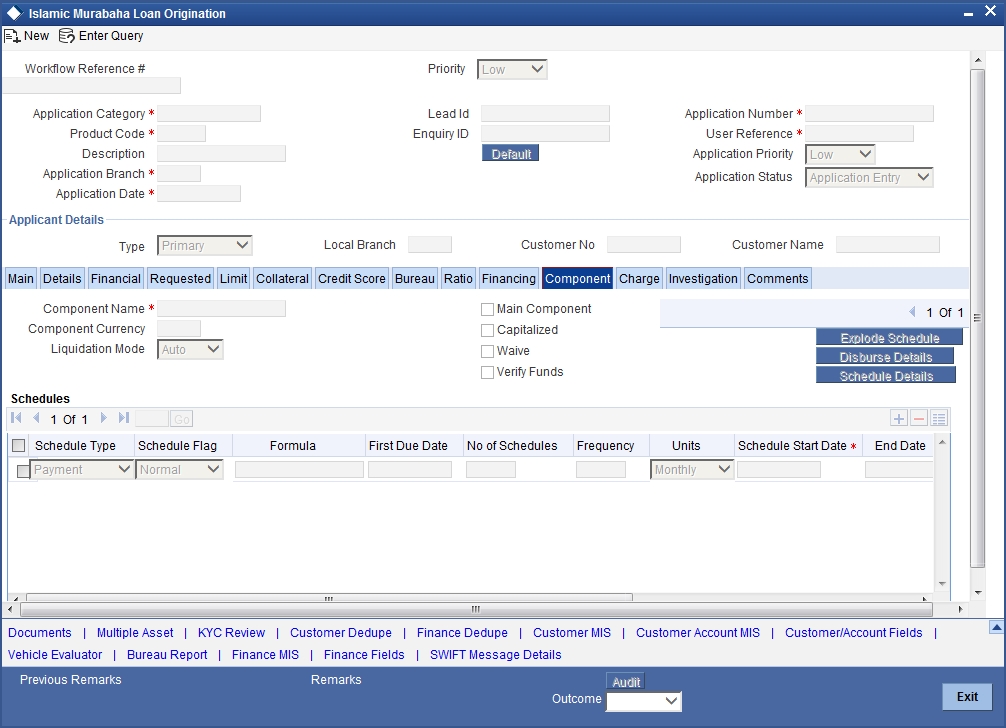1006x728 pixels.
Task: Switch to the Collateral tab
Action: coord(282,278)
